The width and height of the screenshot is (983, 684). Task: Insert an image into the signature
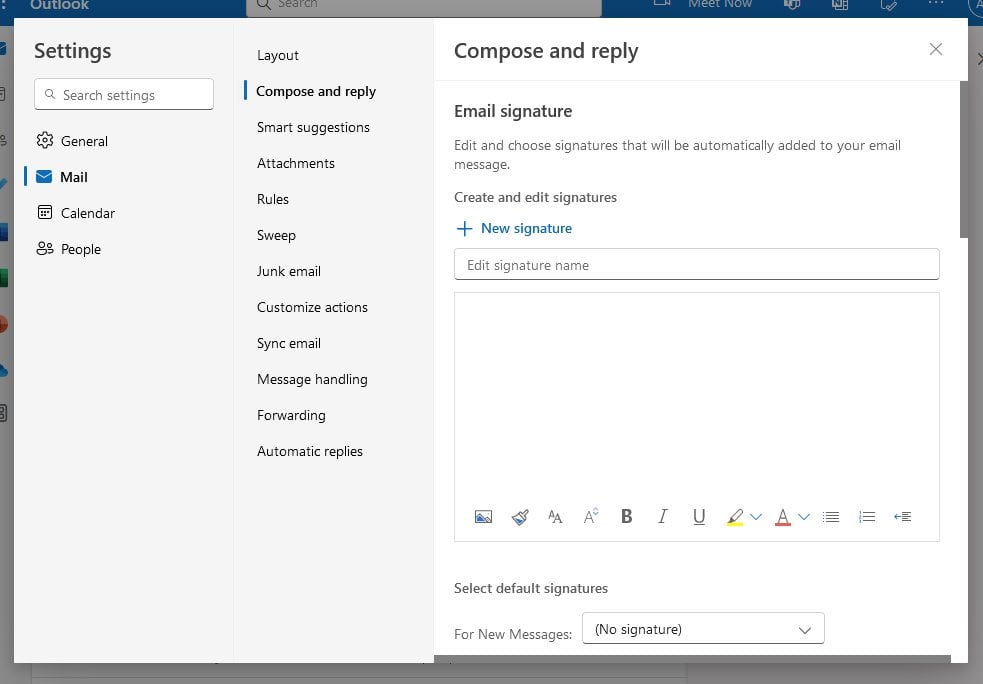click(x=484, y=516)
